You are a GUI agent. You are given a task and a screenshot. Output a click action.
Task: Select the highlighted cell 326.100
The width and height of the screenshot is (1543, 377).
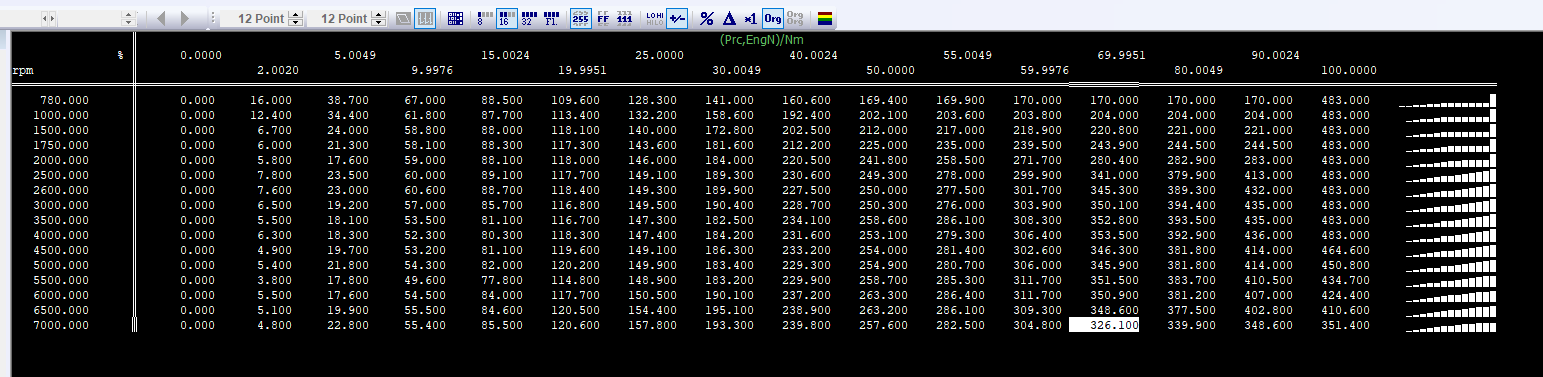tap(1104, 325)
